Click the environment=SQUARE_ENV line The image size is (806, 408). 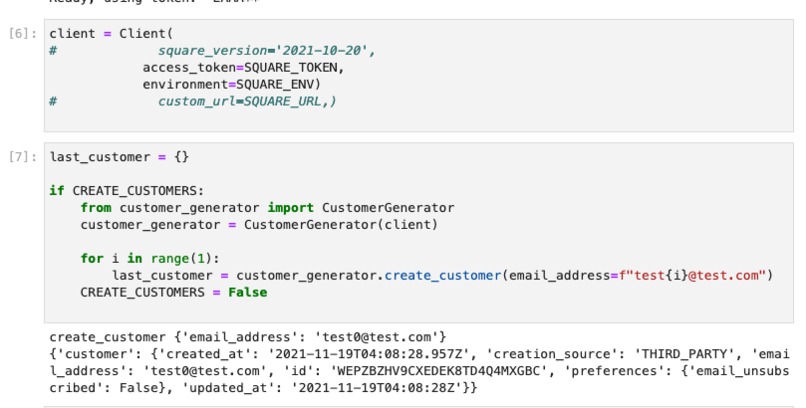point(232,85)
